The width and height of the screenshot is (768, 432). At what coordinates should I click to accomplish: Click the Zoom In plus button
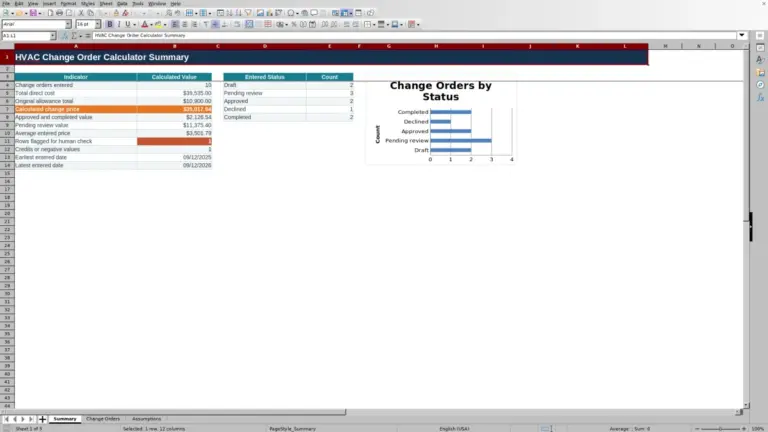click(744, 429)
